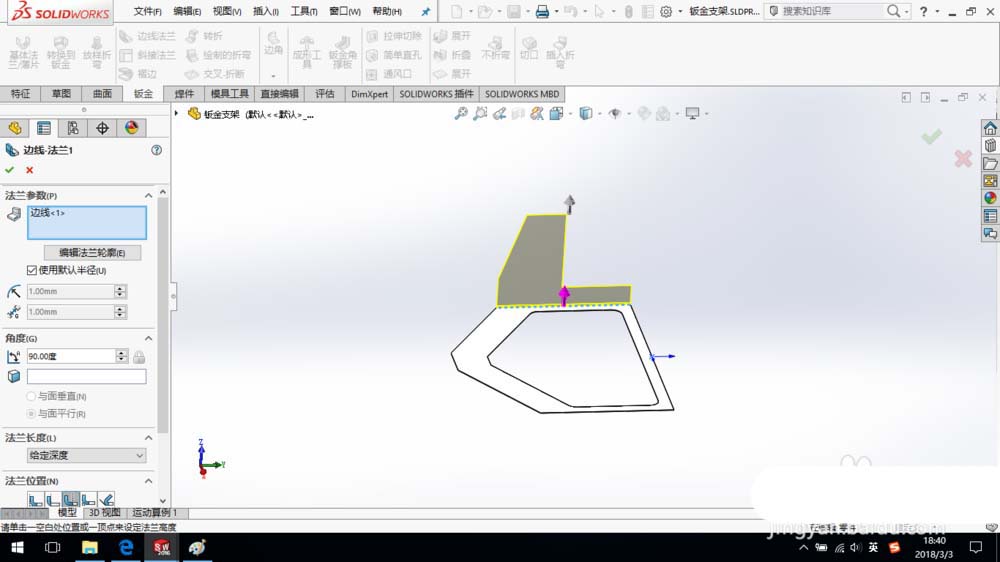Image resolution: width=1000 pixels, height=562 pixels.
Task: Collapse the flange parameters section
Action: pyautogui.click(x=148, y=195)
